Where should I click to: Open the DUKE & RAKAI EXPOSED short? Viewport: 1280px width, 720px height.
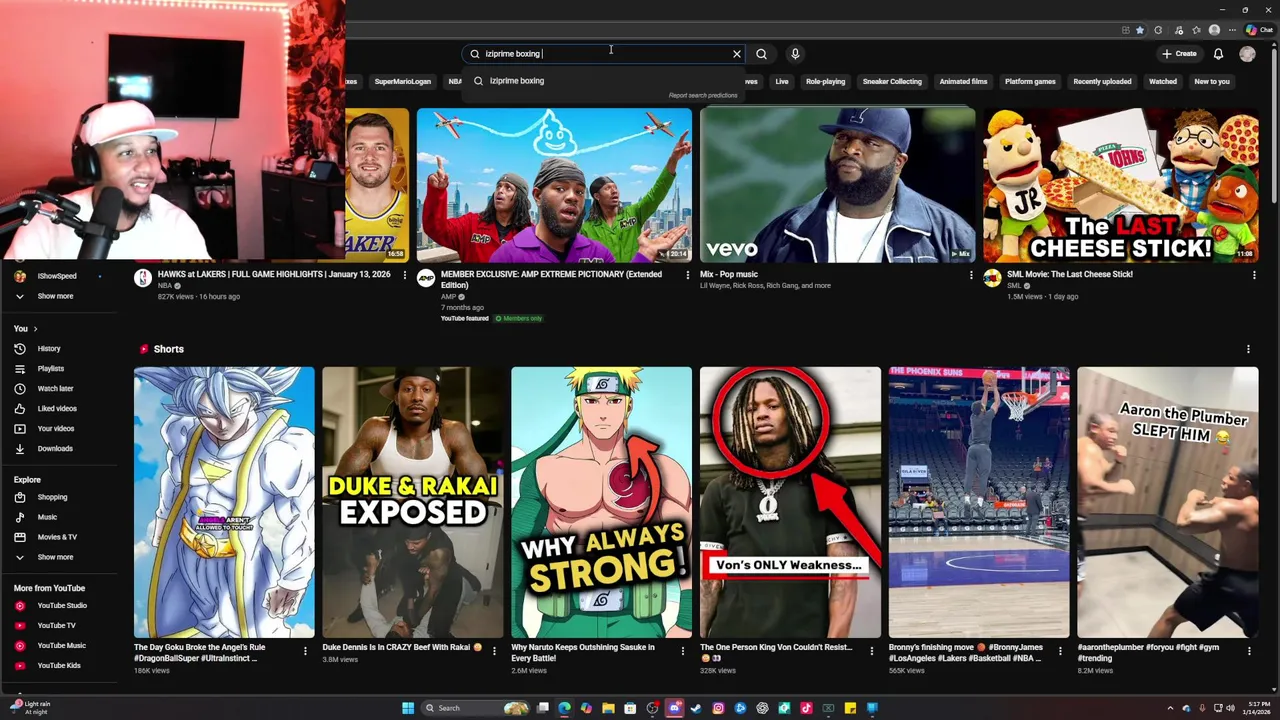pyautogui.click(x=413, y=502)
